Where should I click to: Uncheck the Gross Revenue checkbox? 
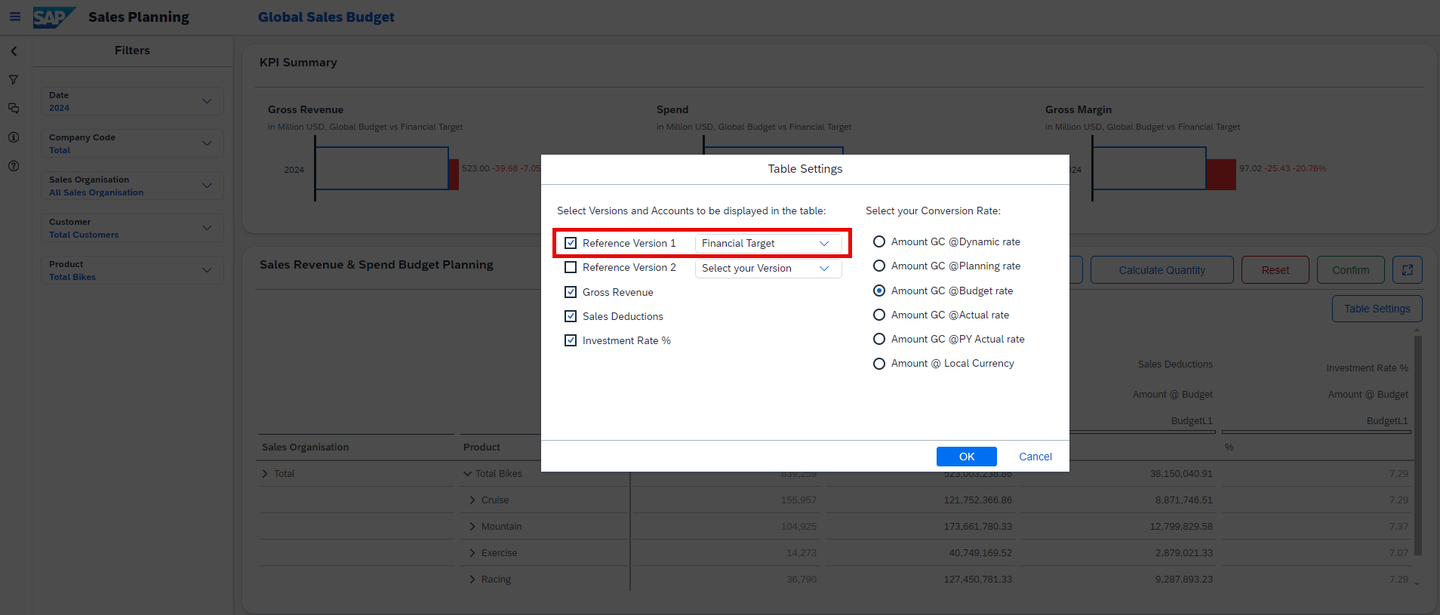click(571, 292)
